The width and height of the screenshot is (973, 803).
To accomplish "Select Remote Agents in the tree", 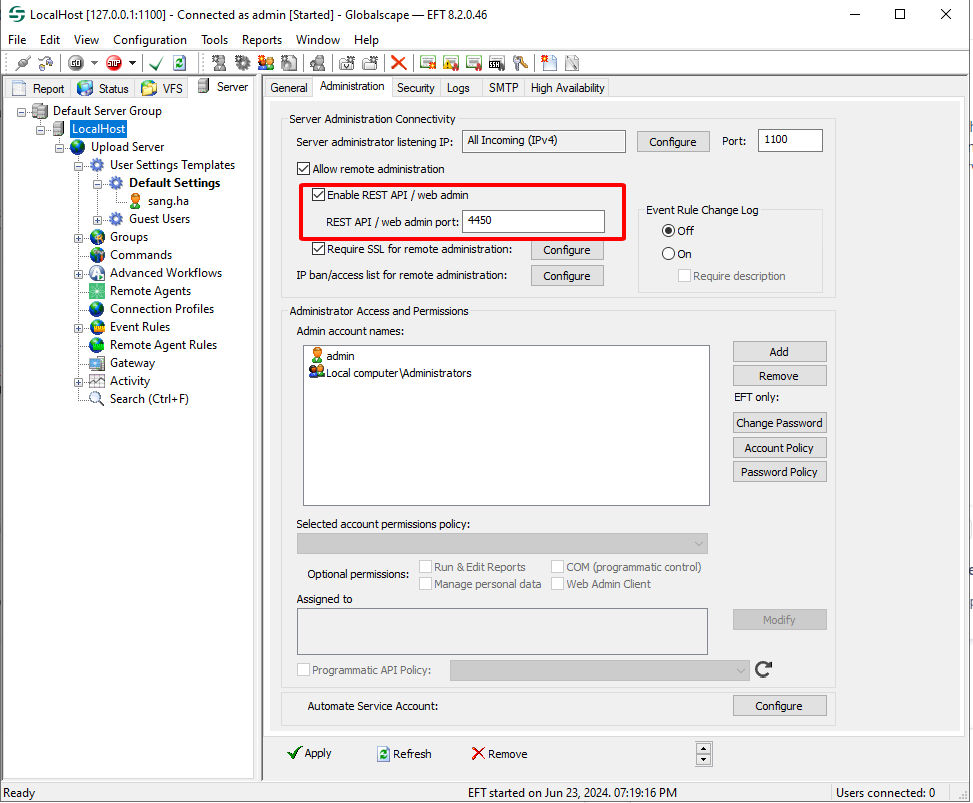I will (150, 291).
